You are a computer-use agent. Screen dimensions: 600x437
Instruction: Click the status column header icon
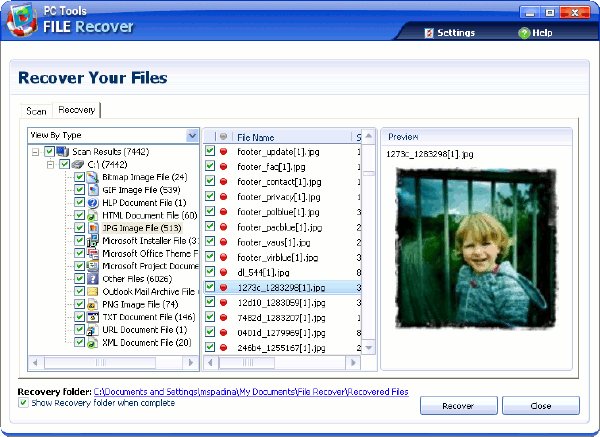(223, 137)
